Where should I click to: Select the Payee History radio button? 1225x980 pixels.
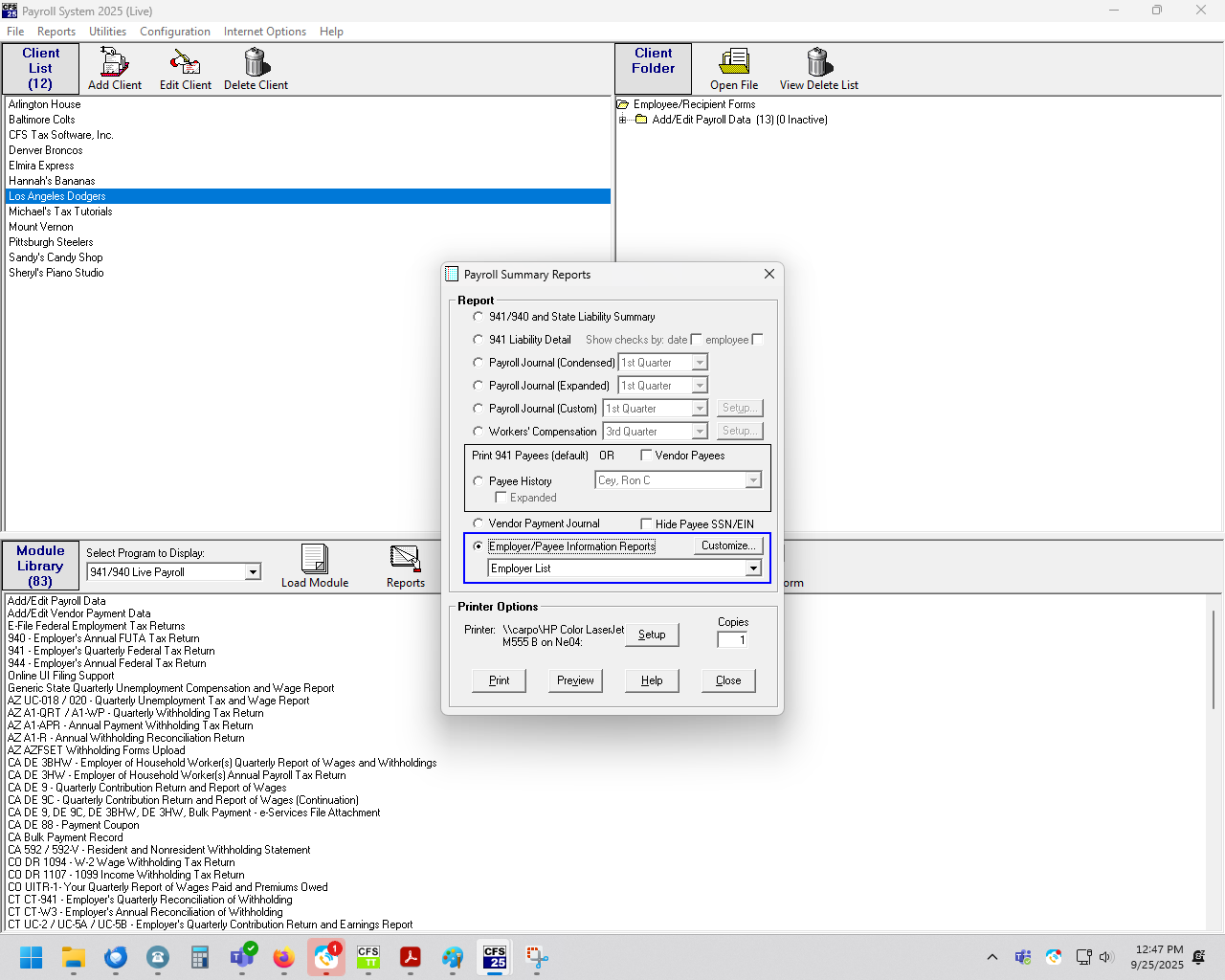(x=479, y=481)
